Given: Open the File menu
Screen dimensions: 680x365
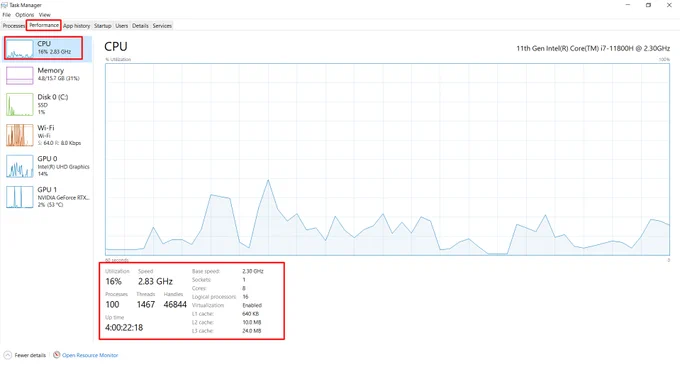Looking at the screenshot, I should pyautogui.click(x=7, y=15).
